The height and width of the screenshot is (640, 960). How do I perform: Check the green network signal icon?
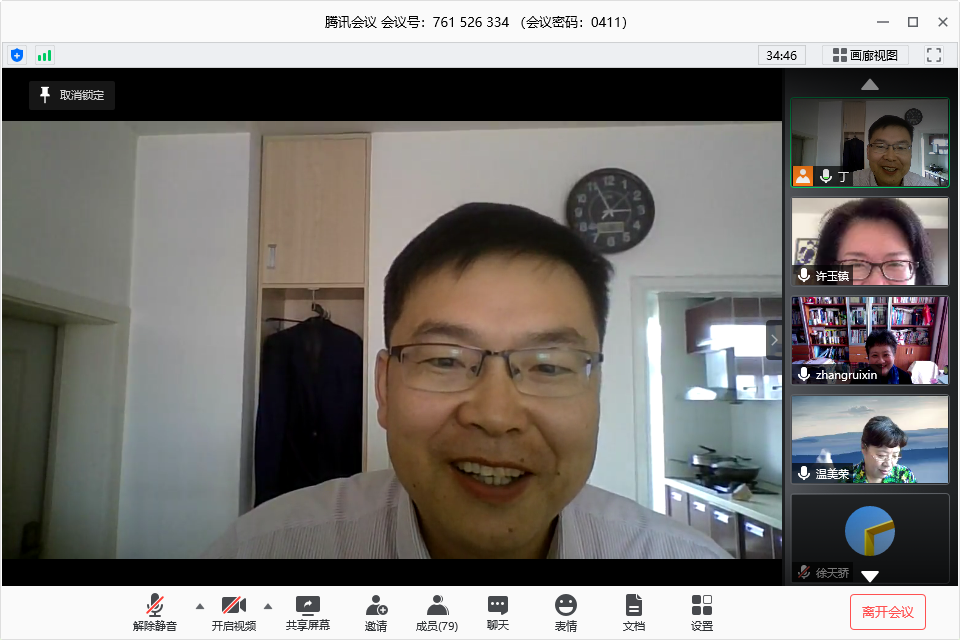point(44,55)
